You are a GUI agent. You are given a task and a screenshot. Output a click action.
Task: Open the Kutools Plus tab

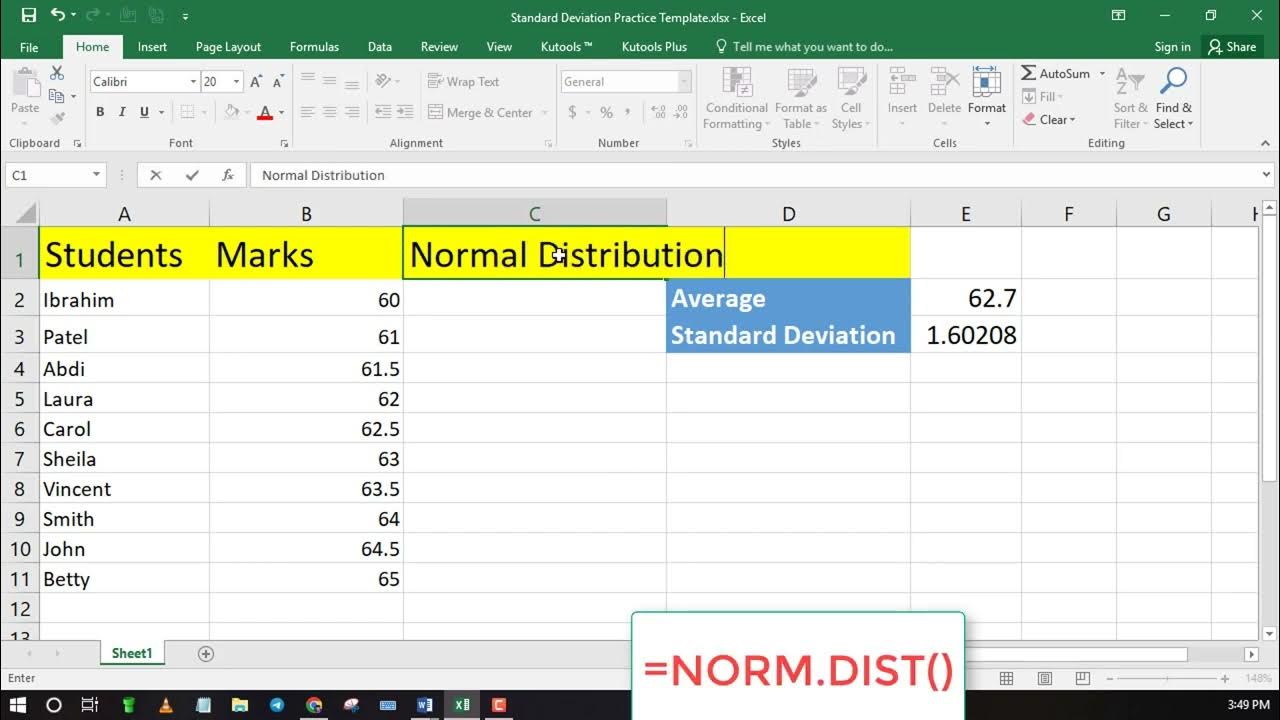[654, 46]
